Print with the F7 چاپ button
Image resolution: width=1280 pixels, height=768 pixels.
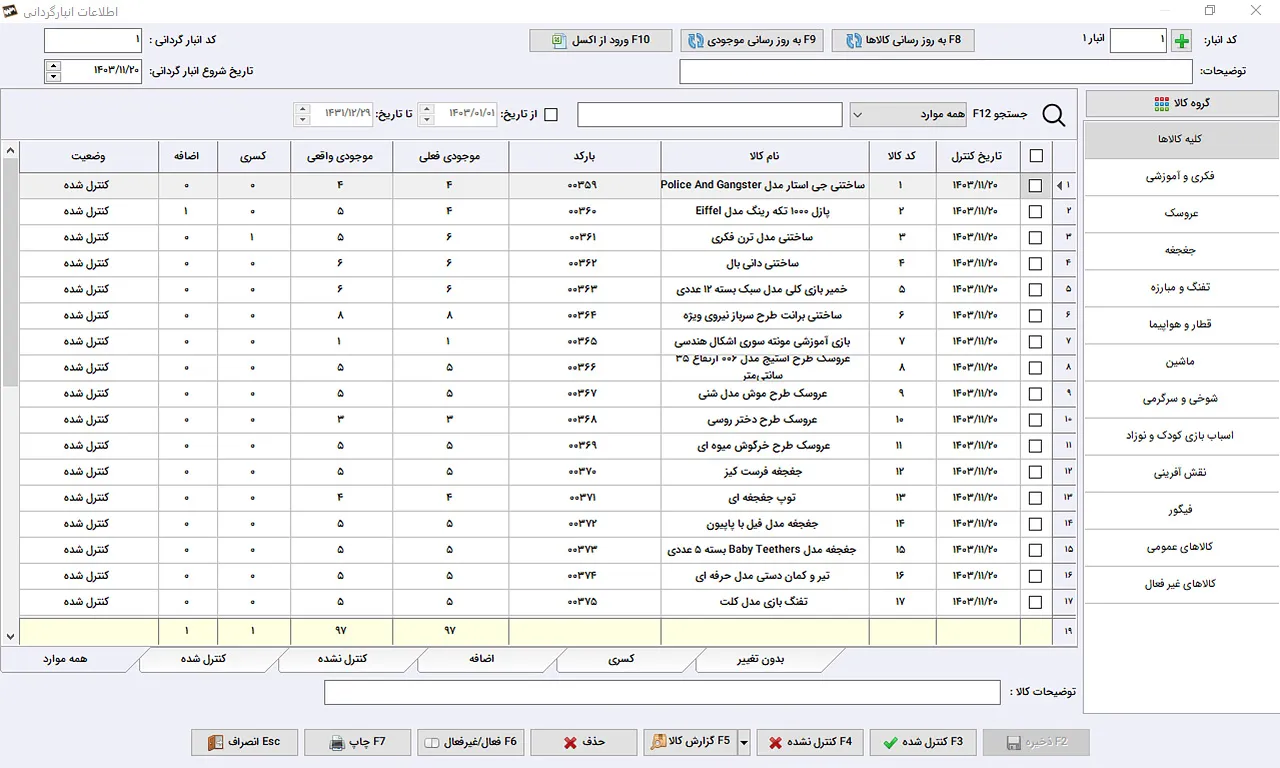(x=358, y=742)
